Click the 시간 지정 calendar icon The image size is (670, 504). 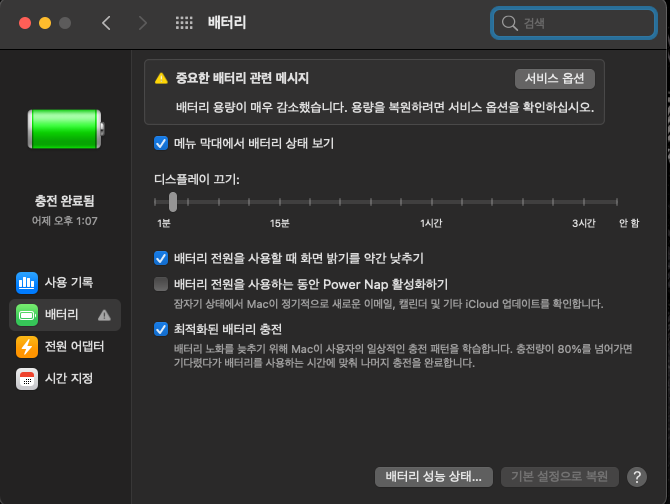[27, 379]
